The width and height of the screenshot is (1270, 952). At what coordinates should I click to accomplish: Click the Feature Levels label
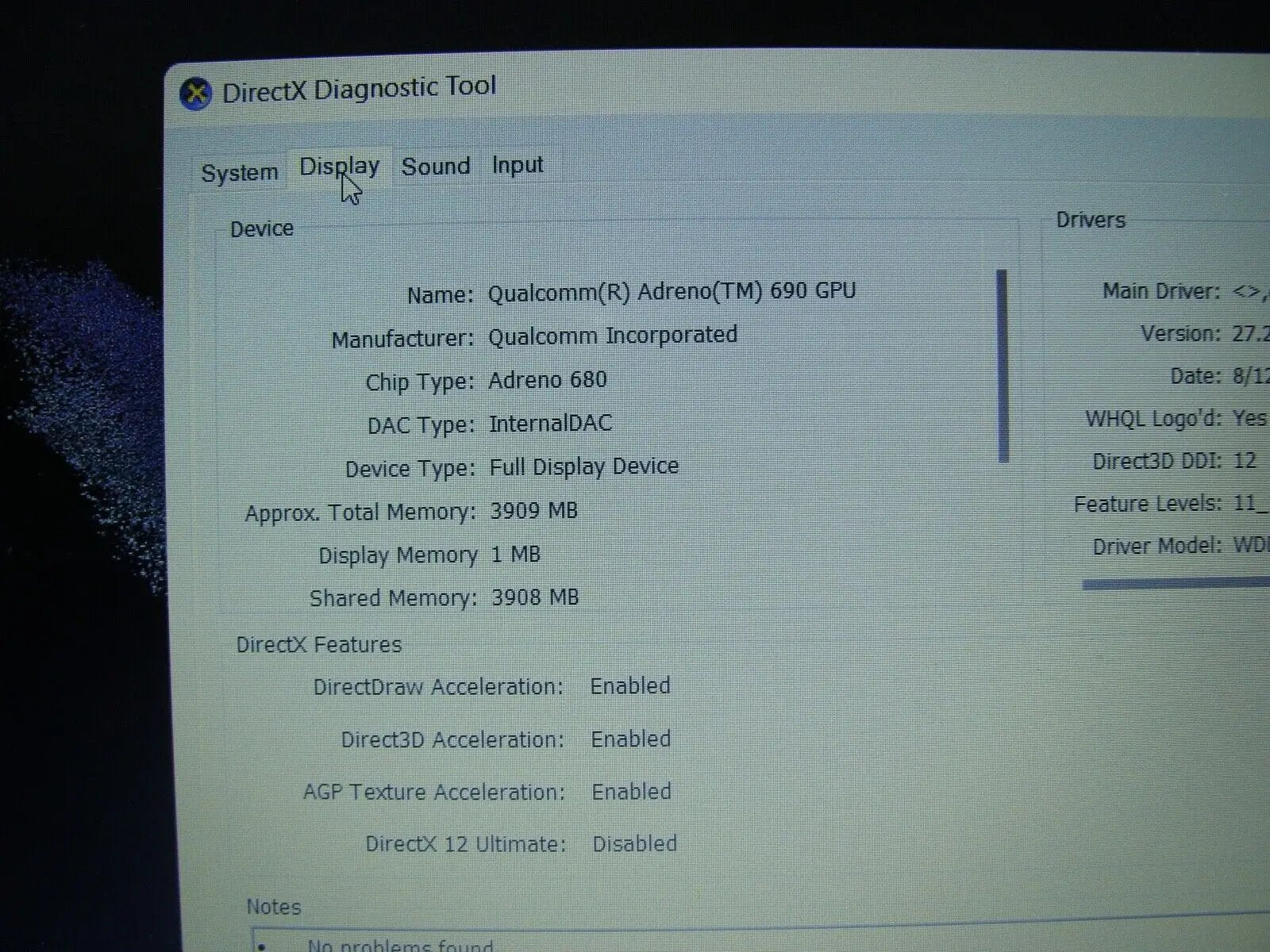coord(1148,504)
